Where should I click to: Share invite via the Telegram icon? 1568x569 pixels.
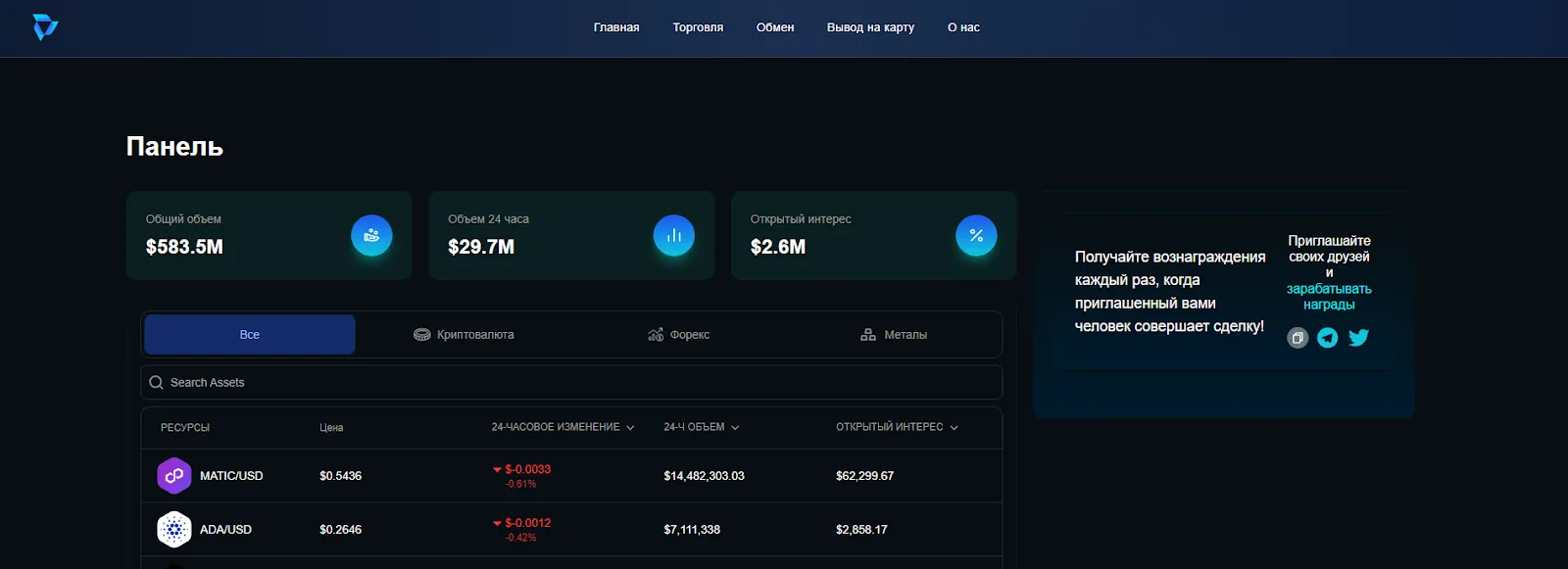tap(1328, 338)
